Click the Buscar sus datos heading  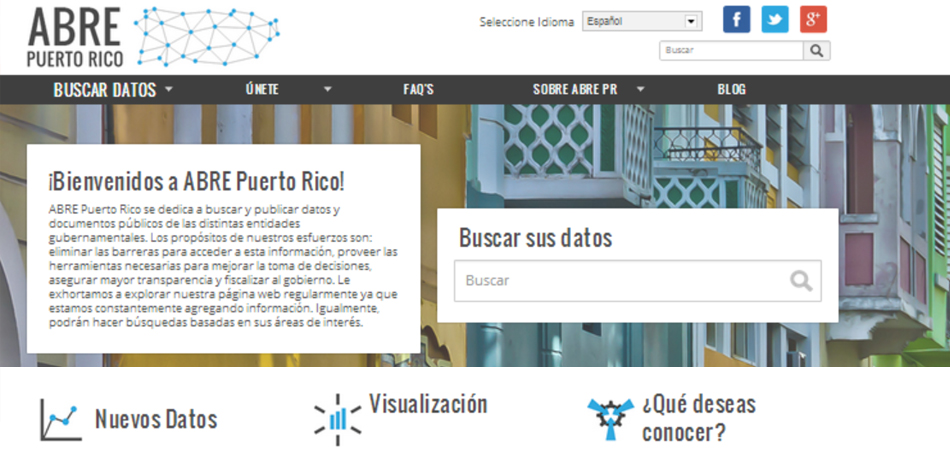pyautogui.click(x=536, y=237)
